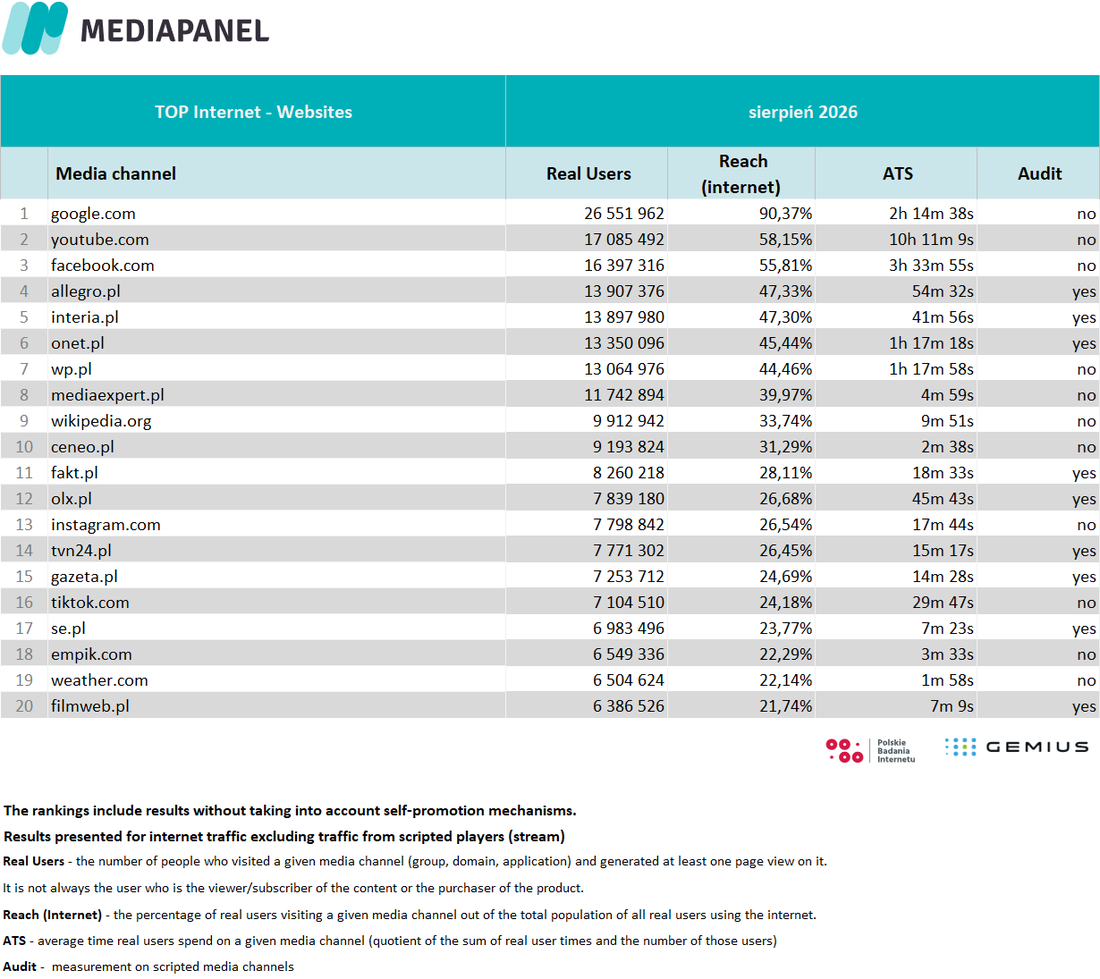
Task: Click the Audit column header
Action: [x=1039, y=174]
